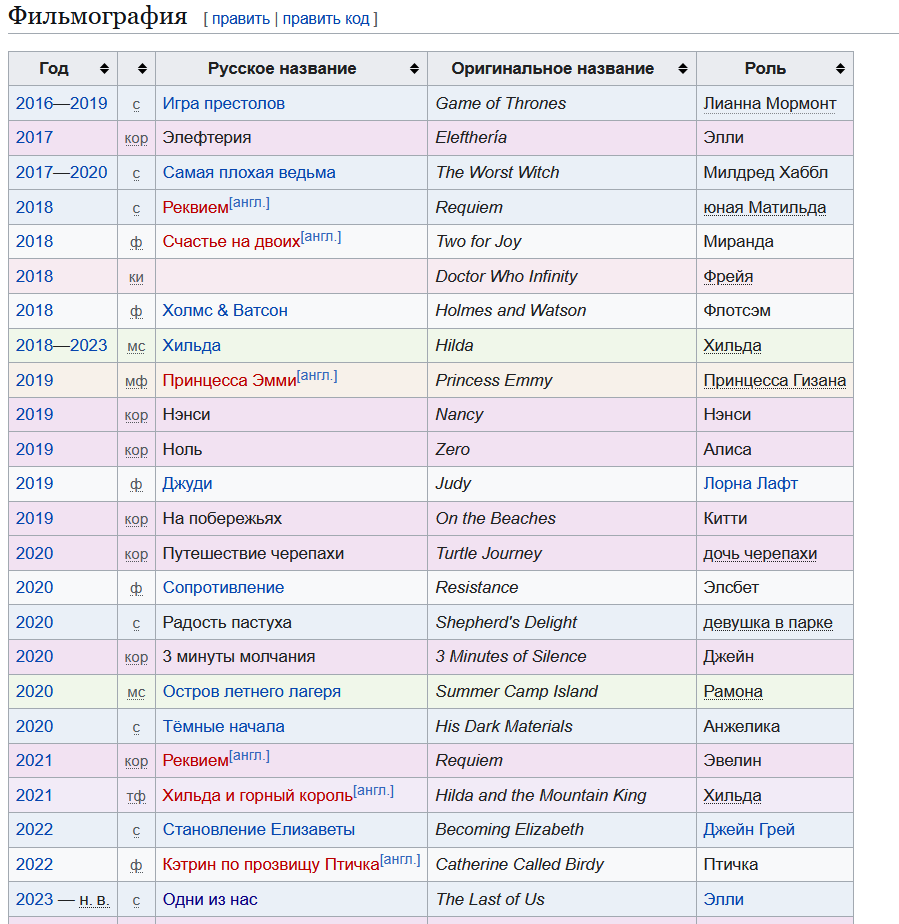Image resolution: width=899 pixels, height=924 pixels.
Task: Open the [англ.] link after Хильда и горный король
Action: pyautogui.click(x=374, y=791)
